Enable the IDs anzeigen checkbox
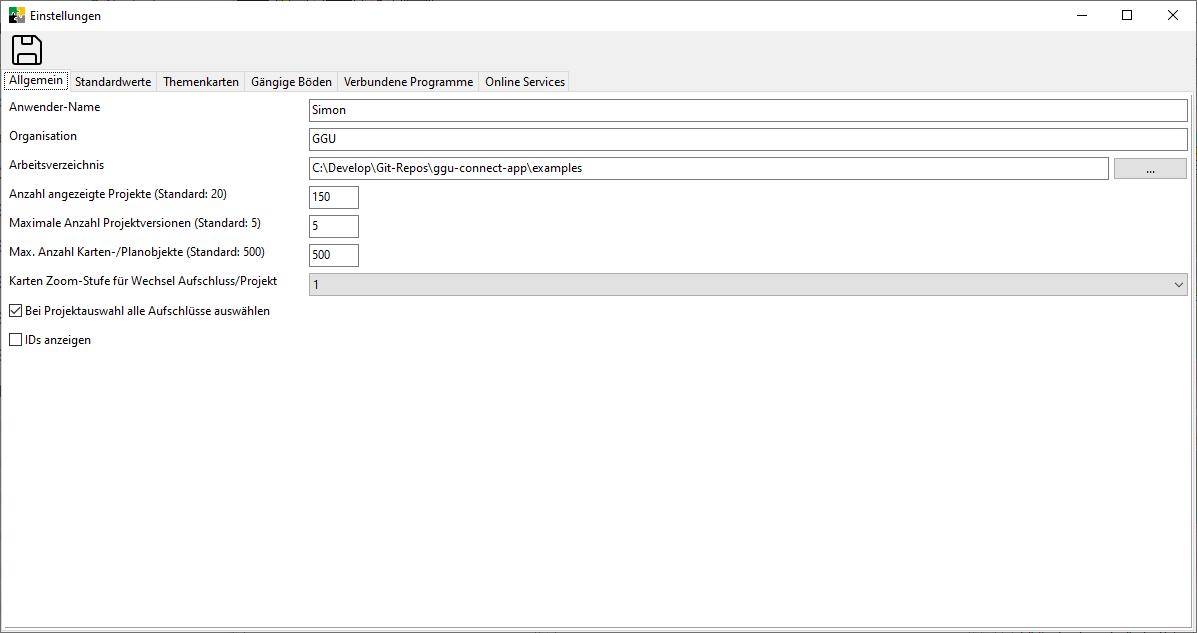Screen dimensions: 1197x633 pyautogui.click(x=15, y=340)
